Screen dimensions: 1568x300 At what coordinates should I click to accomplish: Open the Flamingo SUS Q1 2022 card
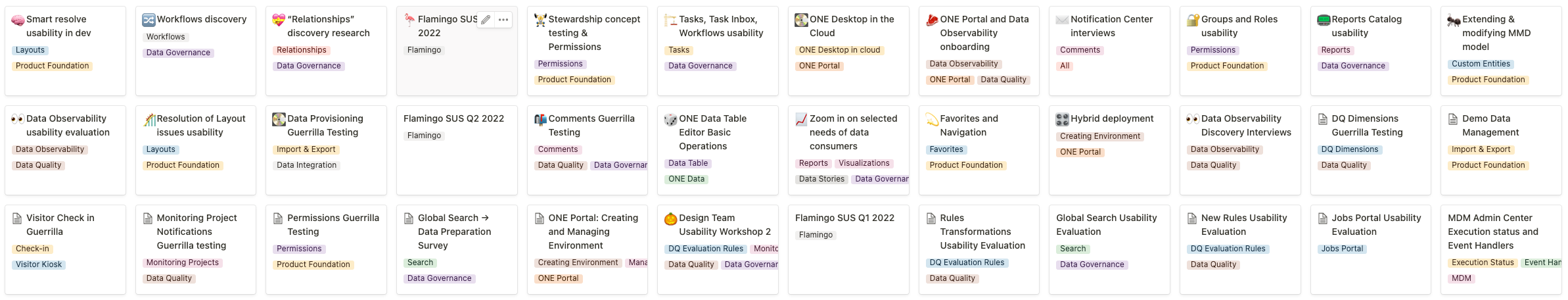(848, 249)
